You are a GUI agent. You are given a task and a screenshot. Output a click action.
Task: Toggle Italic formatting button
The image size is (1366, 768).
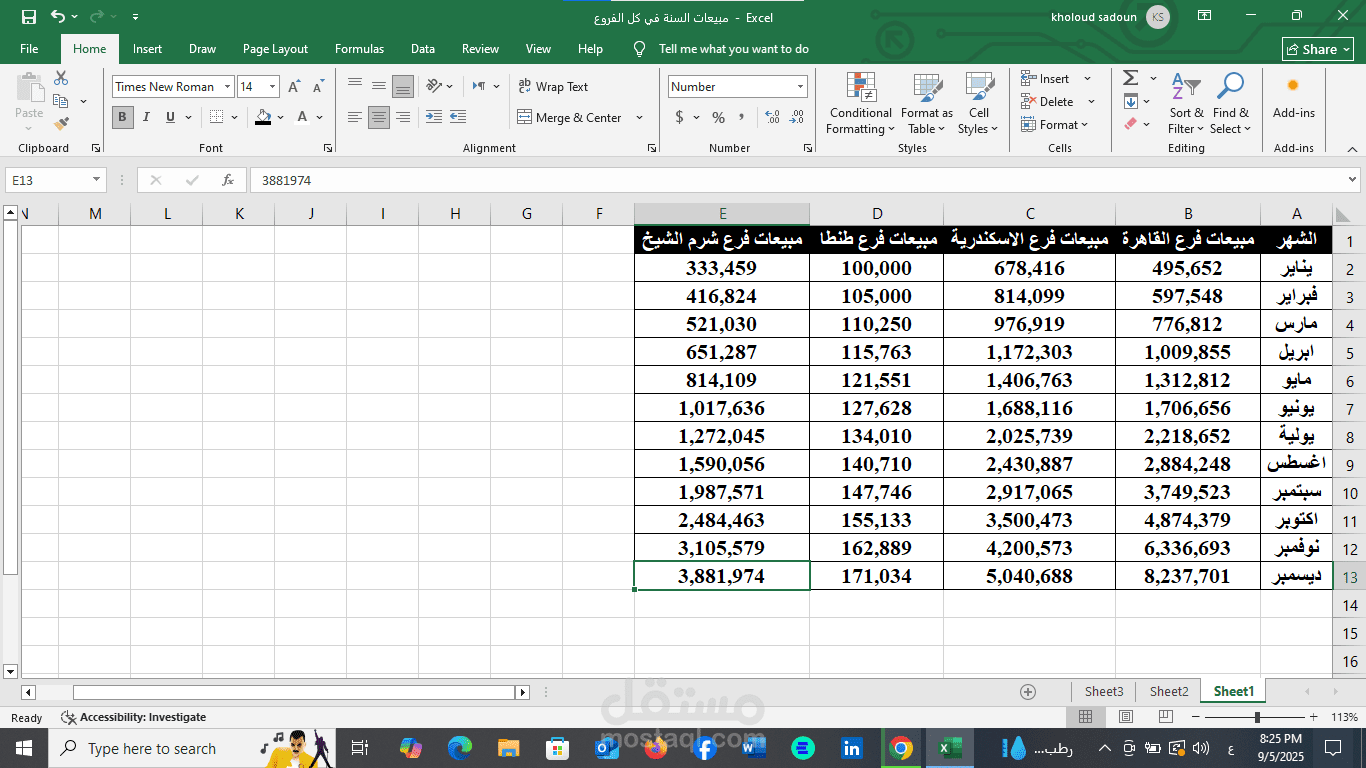(x=147, y=117)
